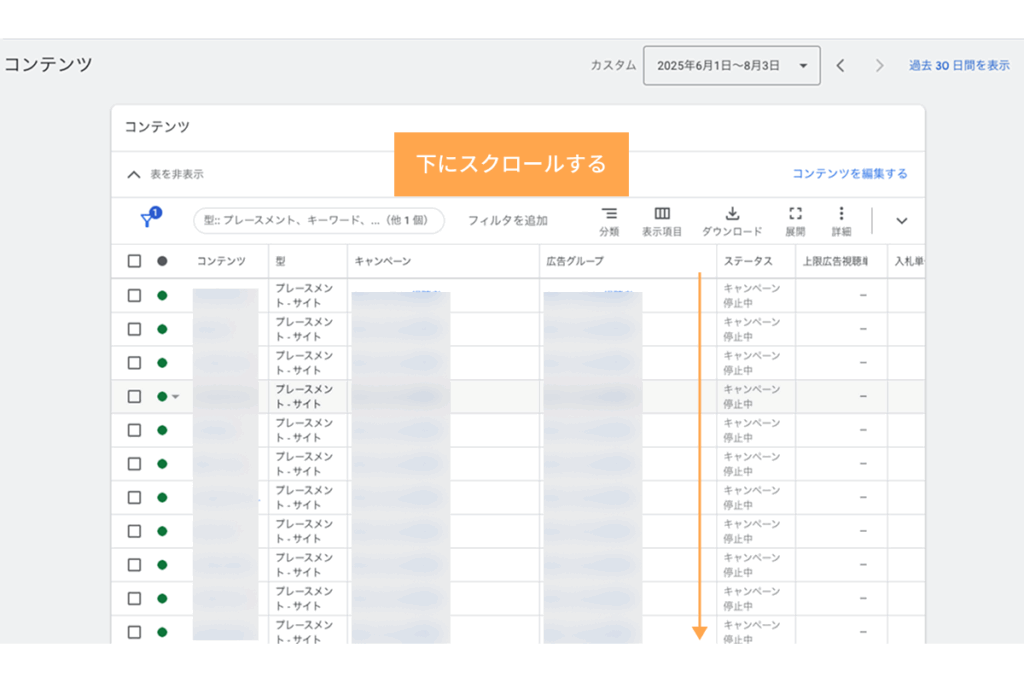Open the filter funnel icon with badge
This screenshot has height=683, width=1024.
[150, 217]
